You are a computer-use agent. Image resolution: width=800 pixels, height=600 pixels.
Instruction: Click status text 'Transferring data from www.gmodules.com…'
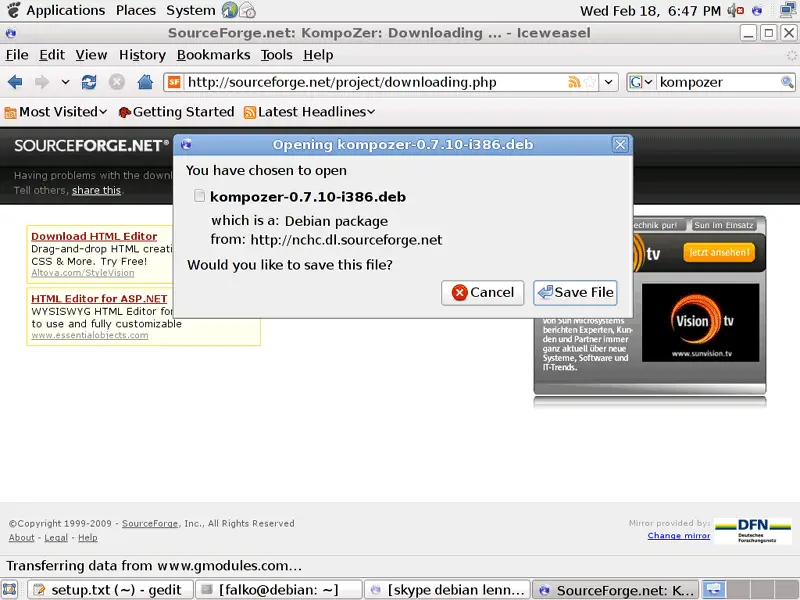point(154,566)
